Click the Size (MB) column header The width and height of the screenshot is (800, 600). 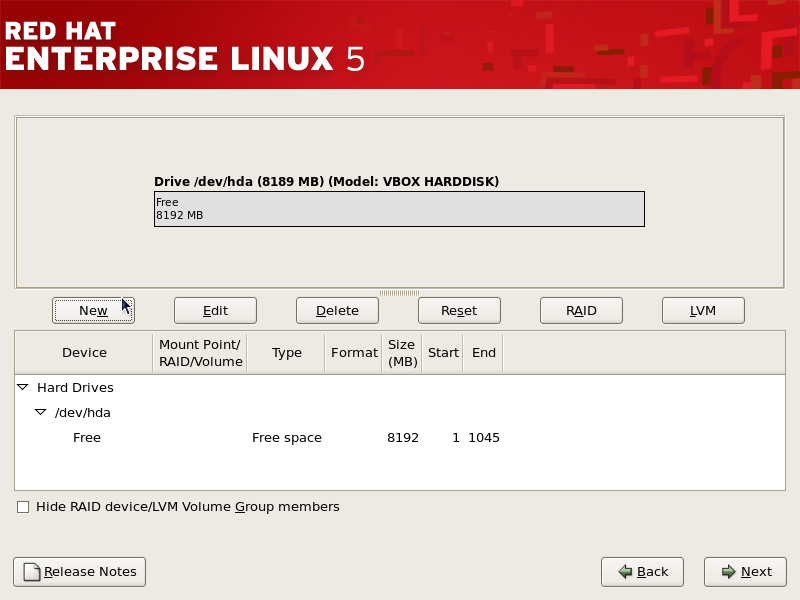pyautogui.click(x=403, y=353)
